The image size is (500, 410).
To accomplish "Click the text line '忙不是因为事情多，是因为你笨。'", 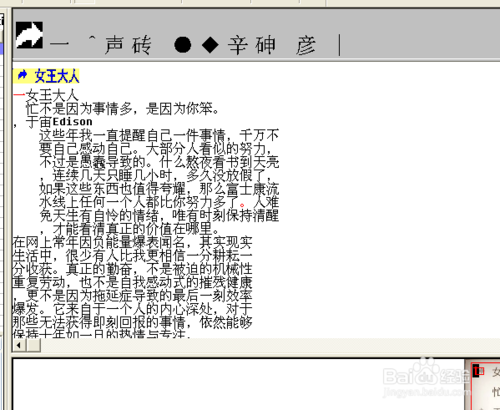I will point(122,109).
